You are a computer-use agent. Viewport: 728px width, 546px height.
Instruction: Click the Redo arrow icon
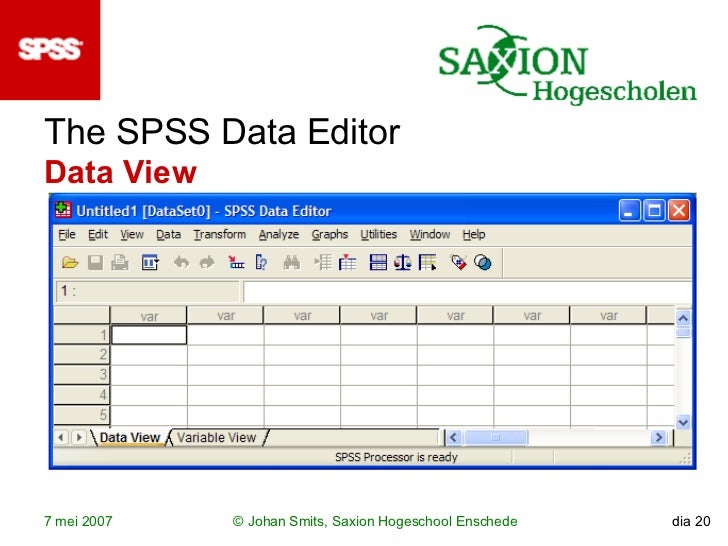click(x=207, y=263)
